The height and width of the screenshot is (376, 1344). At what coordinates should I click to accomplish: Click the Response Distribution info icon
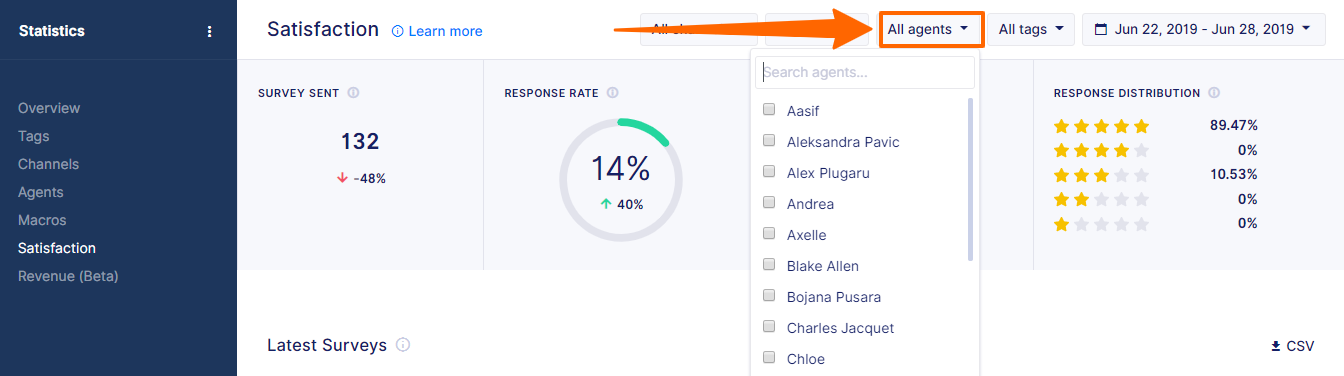[x=1214, y=93]
